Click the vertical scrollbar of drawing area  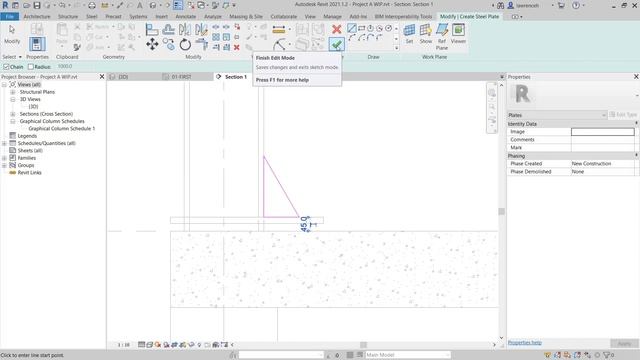click(x=502, y=211)
